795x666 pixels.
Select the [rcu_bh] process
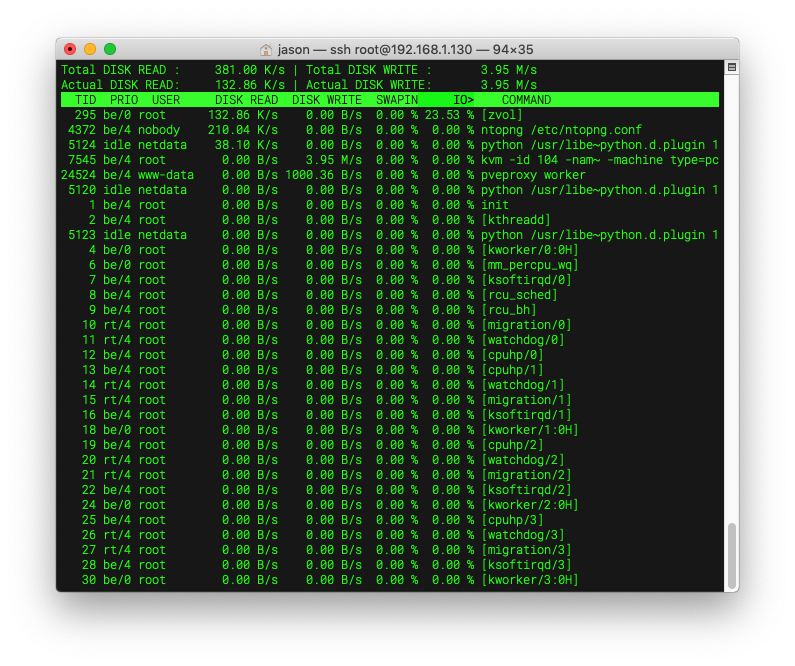click(x=509, y=310)
